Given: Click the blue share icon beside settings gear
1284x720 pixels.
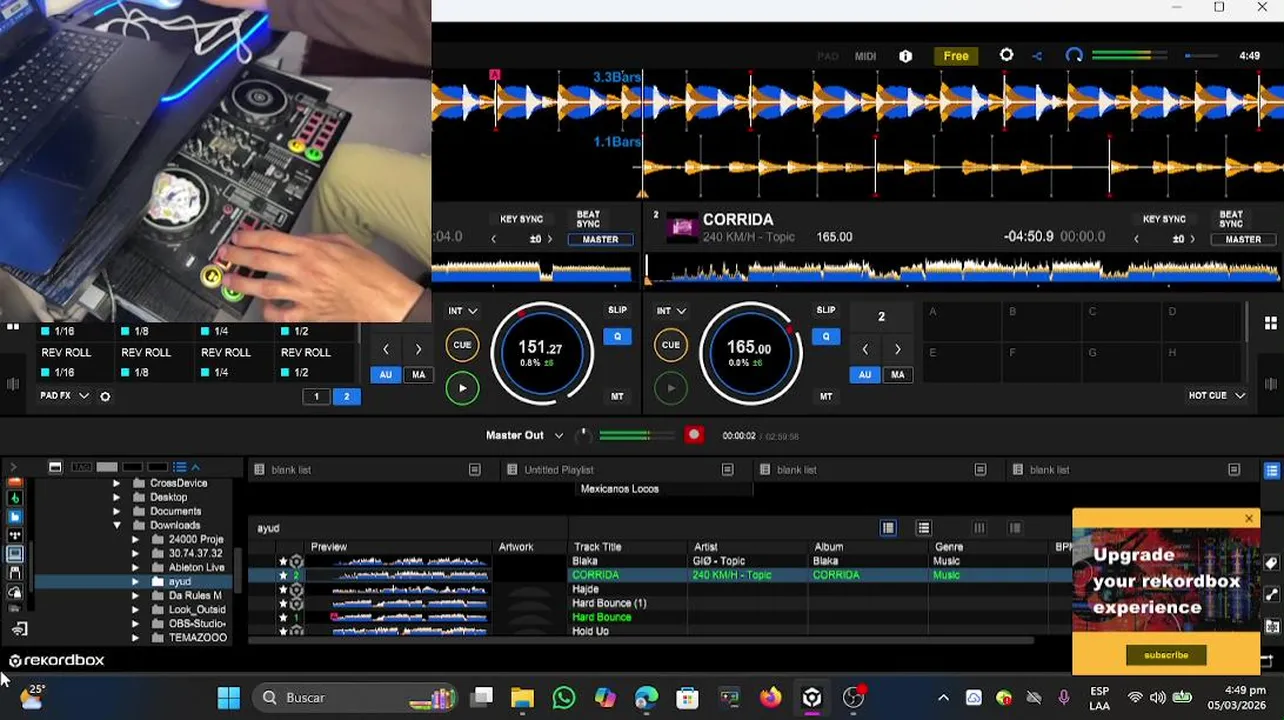Looking at the screenshot, I should (x=1037, y=56).
